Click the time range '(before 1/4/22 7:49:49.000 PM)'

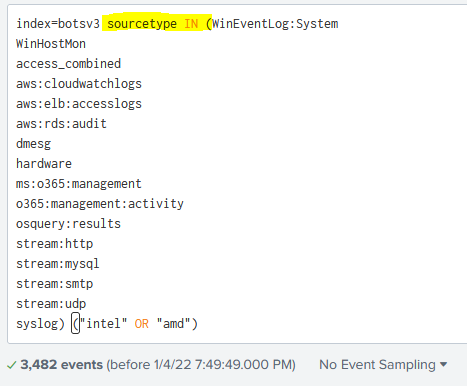[x=201, y=365]
